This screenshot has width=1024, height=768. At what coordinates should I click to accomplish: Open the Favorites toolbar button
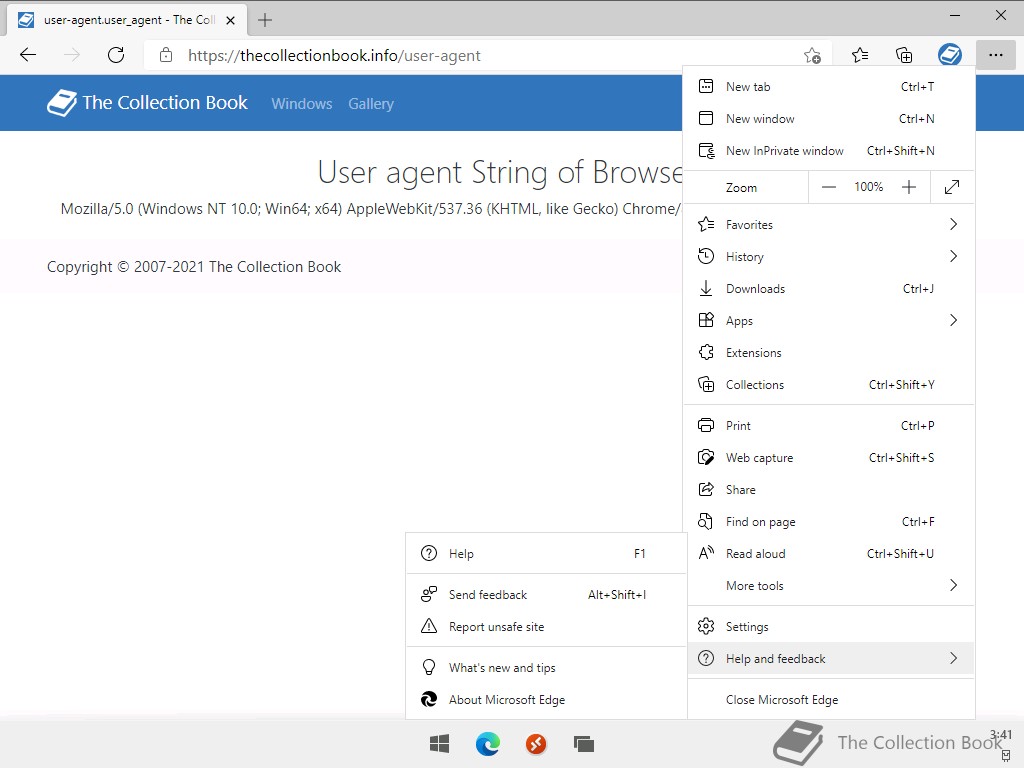pyautogui.click(x=860, y=55)
